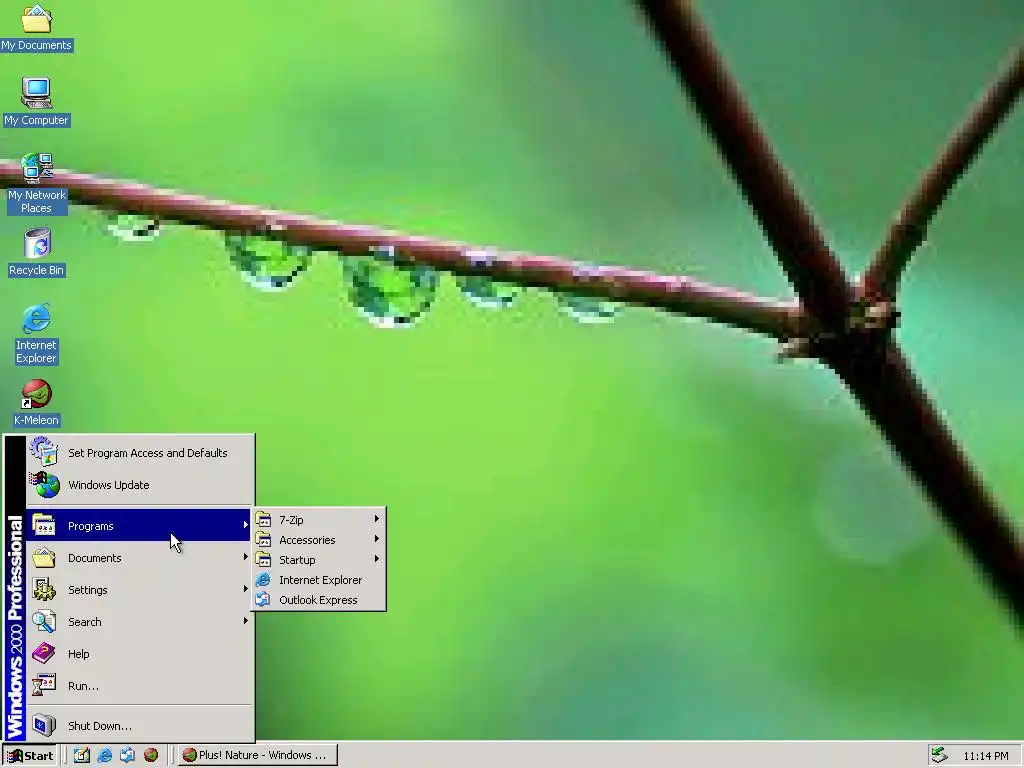Launch Internet Explorer from Programs submenu
Screen dimensions: 1024x768
click(x=319, y=580)
